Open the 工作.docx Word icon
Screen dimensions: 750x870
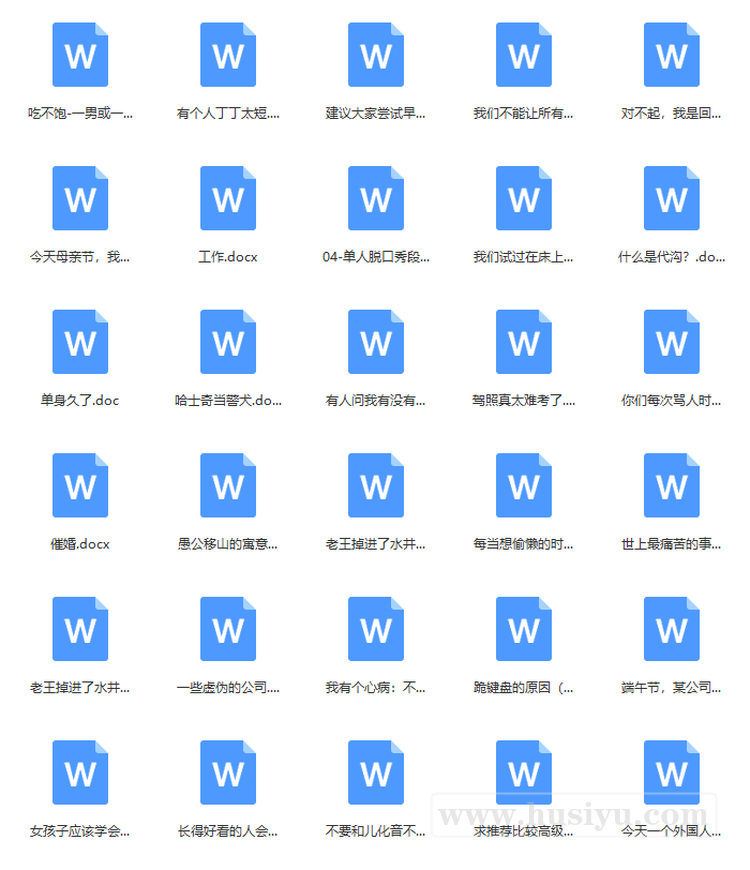pyautogui.click(x=228, y=198)
